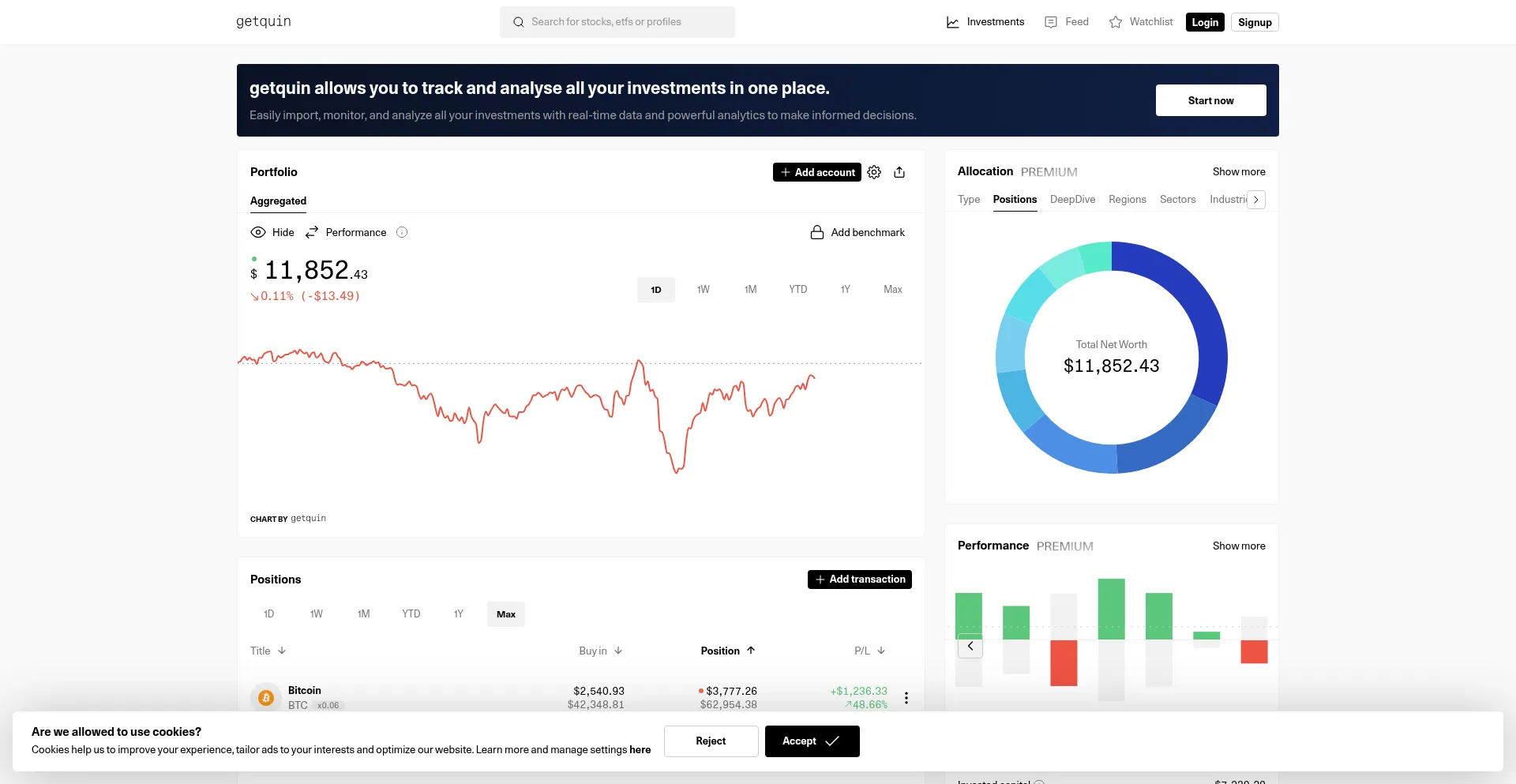1516x784 pixels.
Task: Reject cookies
Action: pos(711,741)
